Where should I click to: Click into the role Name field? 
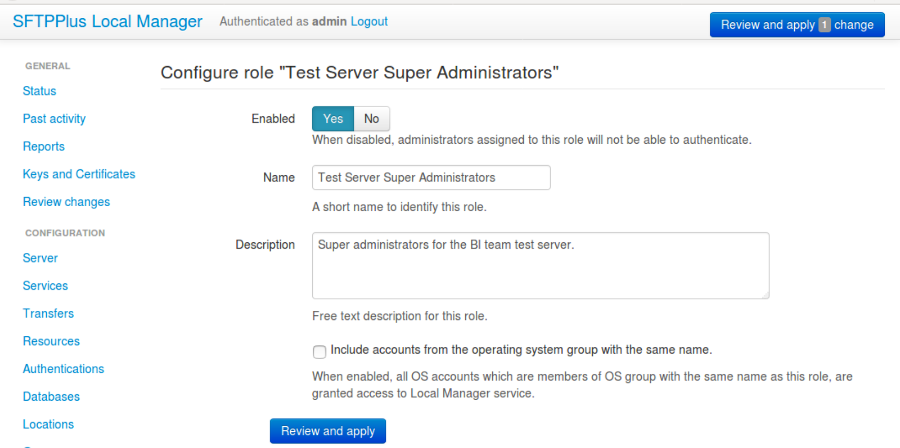[x=431, y=177]
